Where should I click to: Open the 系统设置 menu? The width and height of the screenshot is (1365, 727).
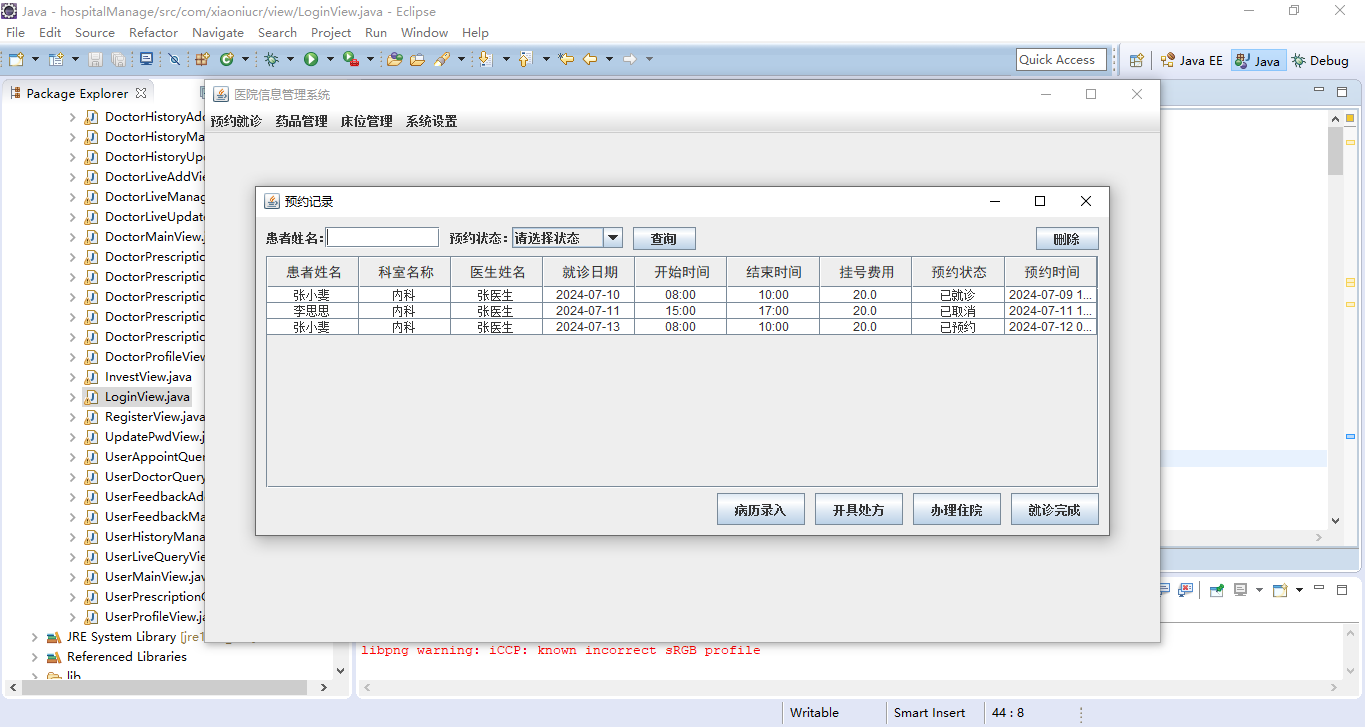[x=431, y=122]
